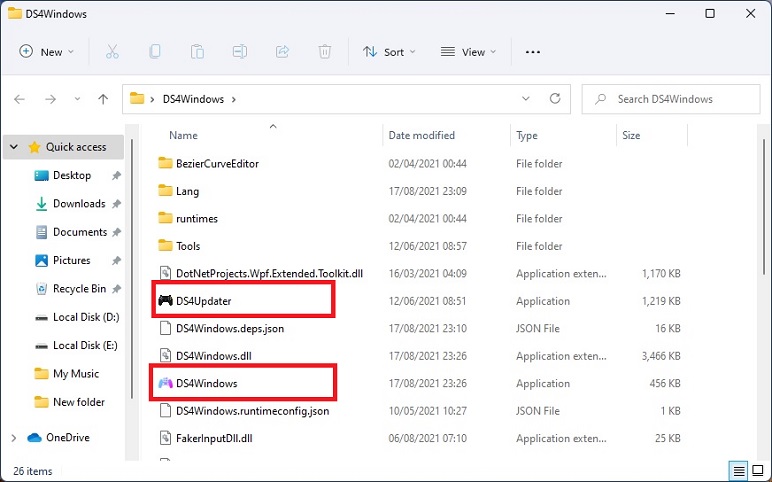Open the address bar history dropdown
The height and width of the screenshot is (482, 772).
(x=526, y=98)
